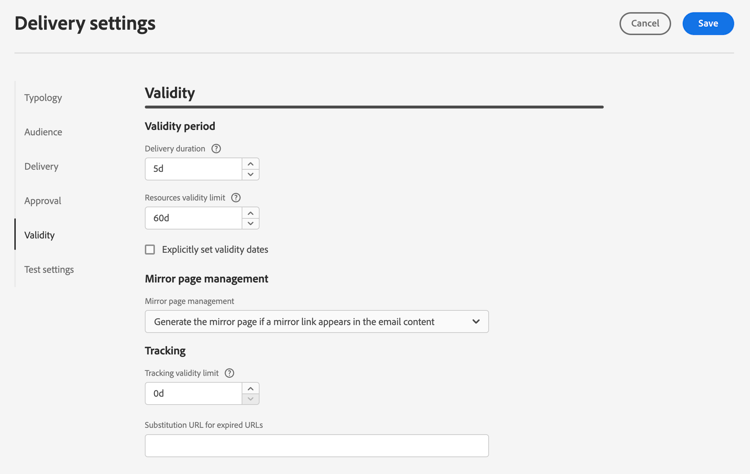This screenshot has height=474, width=750.
Task: Enable Explicitly set validity dates checkbox
Action: coord(150,250)
